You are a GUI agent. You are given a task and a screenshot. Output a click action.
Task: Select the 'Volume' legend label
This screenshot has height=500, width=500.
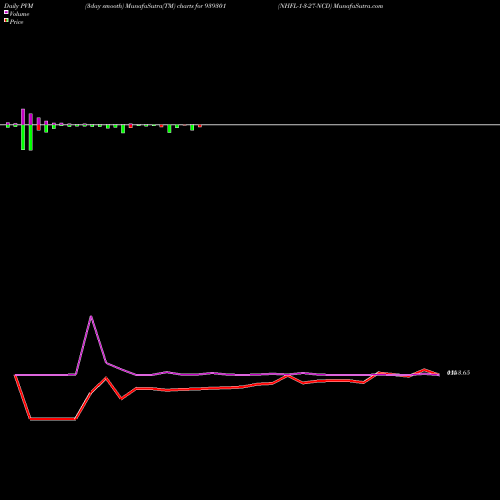tap(19, 14)
